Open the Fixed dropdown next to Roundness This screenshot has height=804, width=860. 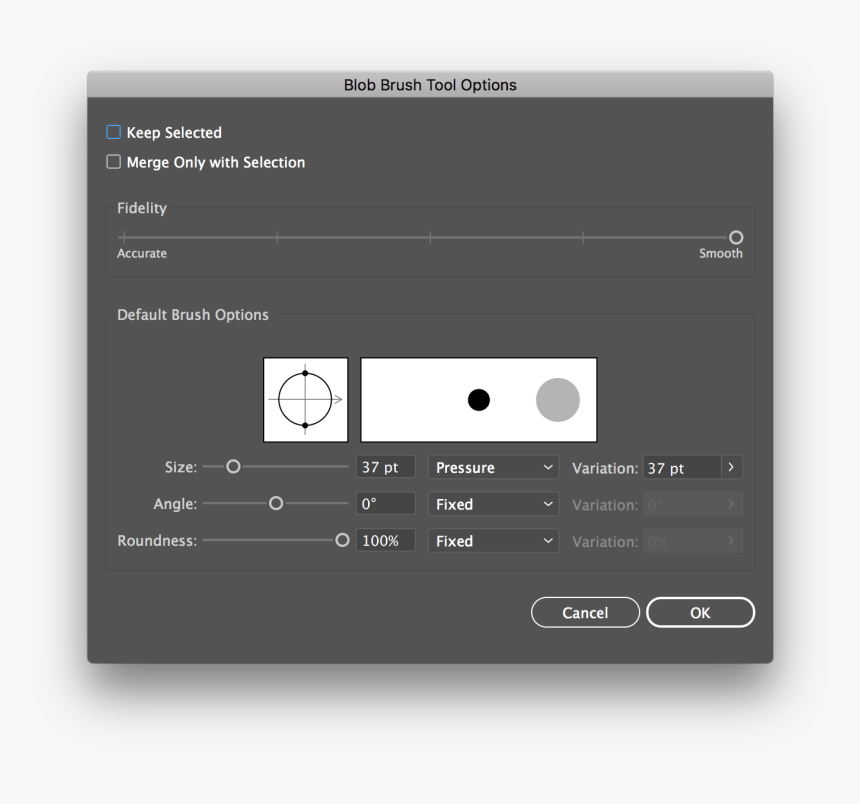492,540
